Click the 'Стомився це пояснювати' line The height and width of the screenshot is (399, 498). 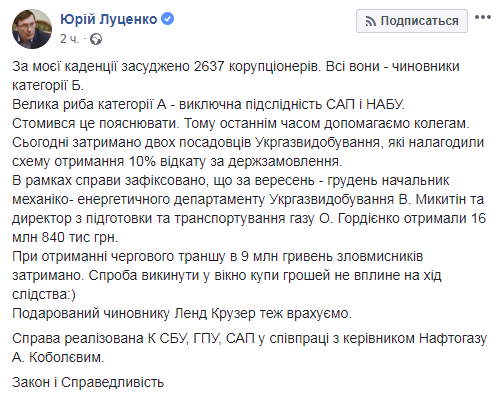tap(241, 123)
